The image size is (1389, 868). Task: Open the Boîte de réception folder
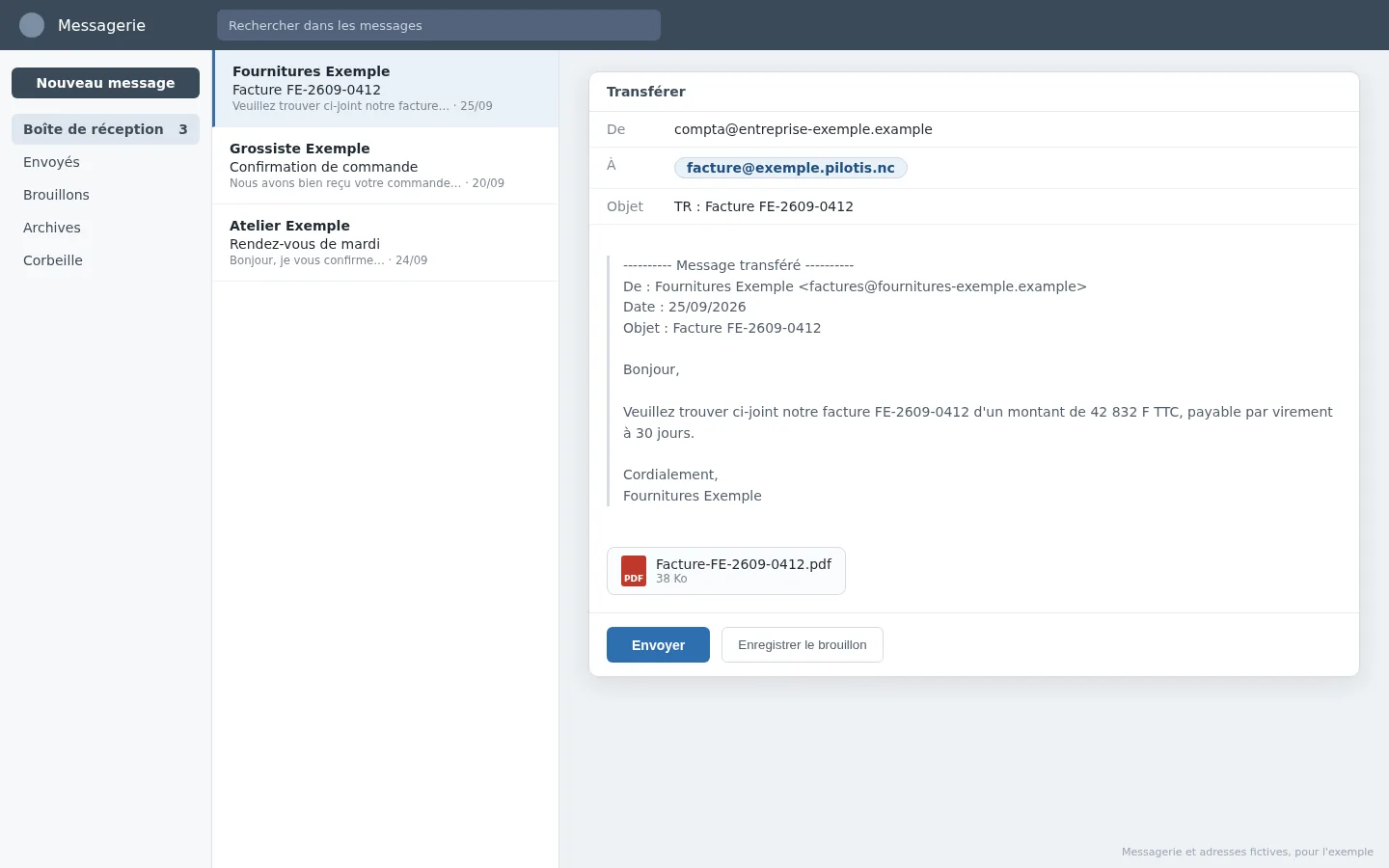[x=106, y=129]
